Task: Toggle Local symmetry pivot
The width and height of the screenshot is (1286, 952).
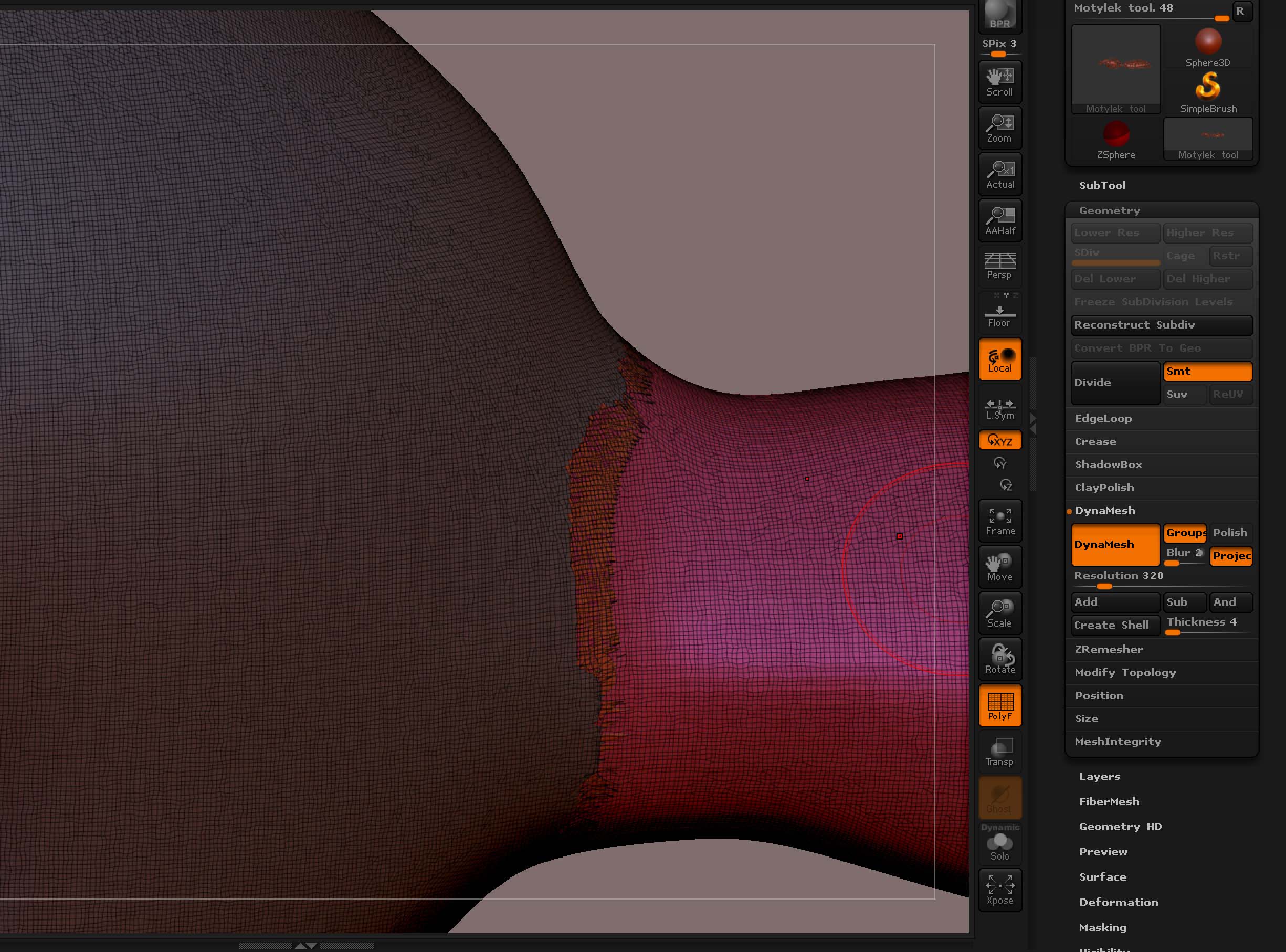Action: [x=999, y=358]
